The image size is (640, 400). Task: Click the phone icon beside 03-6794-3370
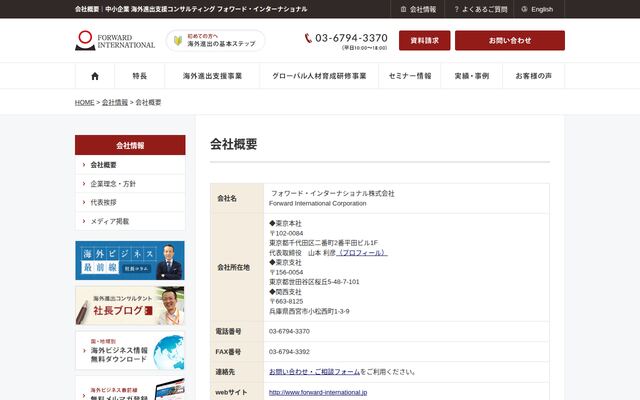pyautogui.click(x=308, y=38)
